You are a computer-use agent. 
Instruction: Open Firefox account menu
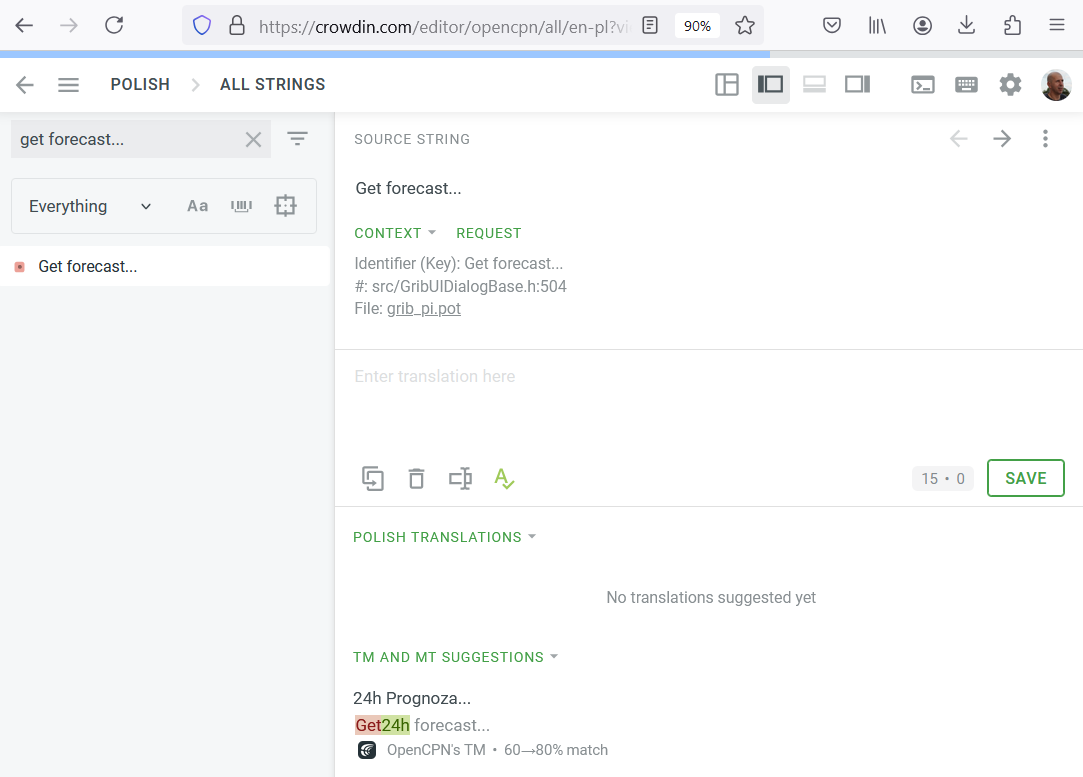[x=922, y=26]
